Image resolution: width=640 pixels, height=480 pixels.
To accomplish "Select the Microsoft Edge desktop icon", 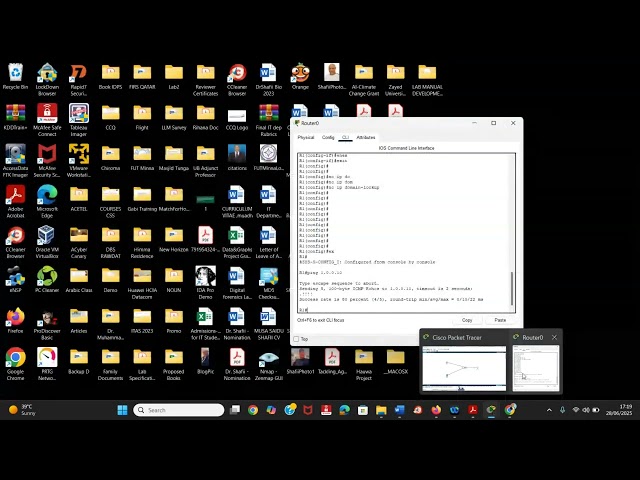I will (x=47, y=202).
